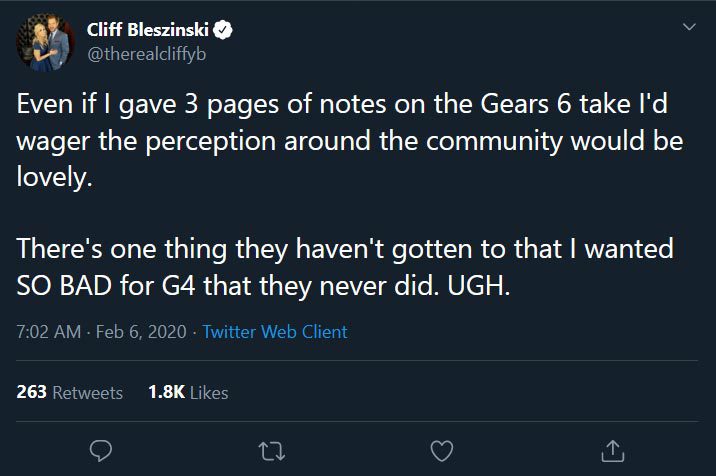Click the retweet arrows icon

click(x=272, y=451)
